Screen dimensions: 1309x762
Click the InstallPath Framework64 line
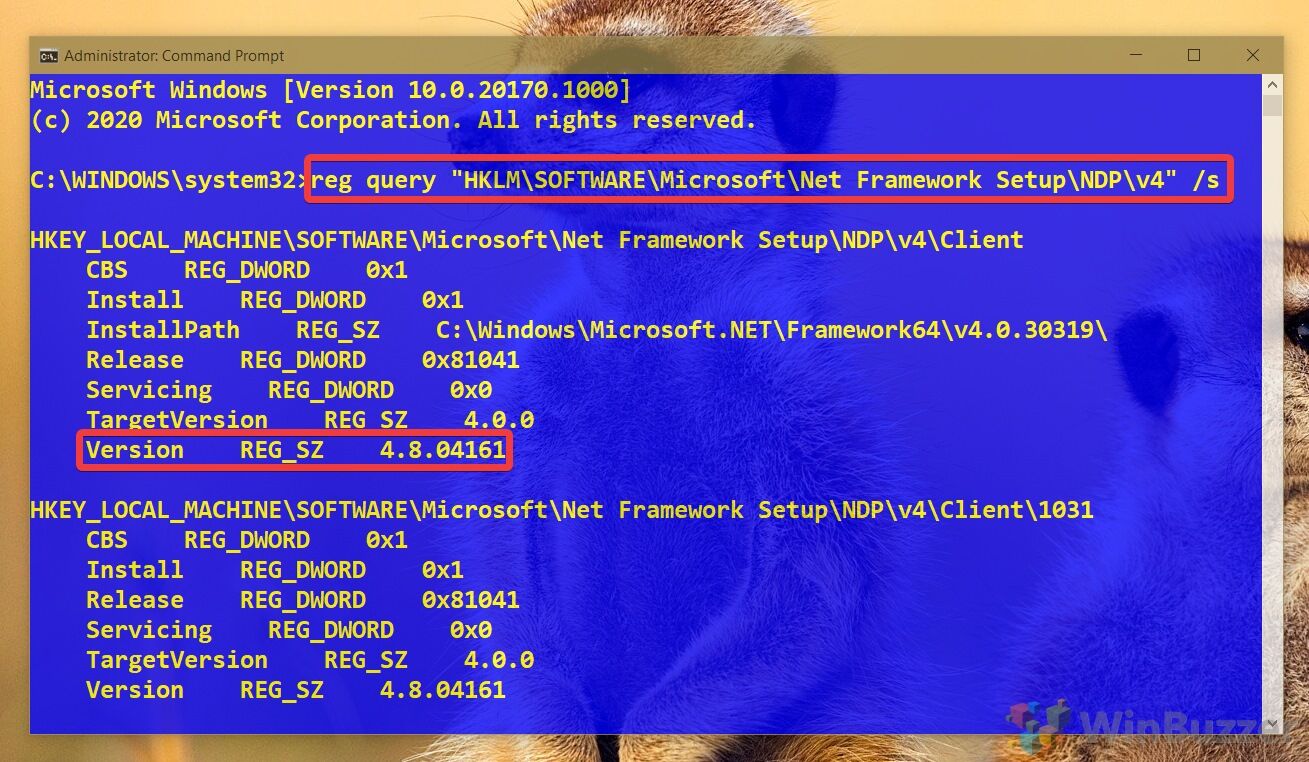coord(596,330)
